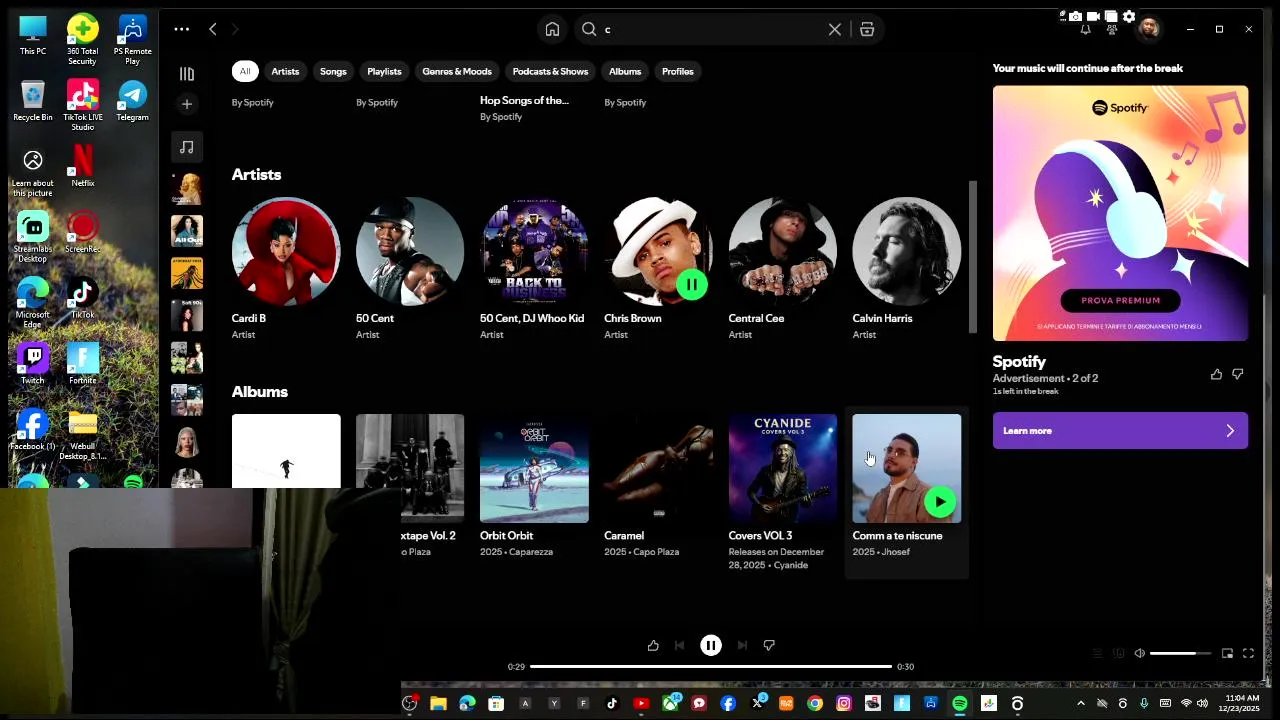Click the 'Hop Songs of the...' playlist title
The height and width of the screenshot is (720, 1280).
524,100
